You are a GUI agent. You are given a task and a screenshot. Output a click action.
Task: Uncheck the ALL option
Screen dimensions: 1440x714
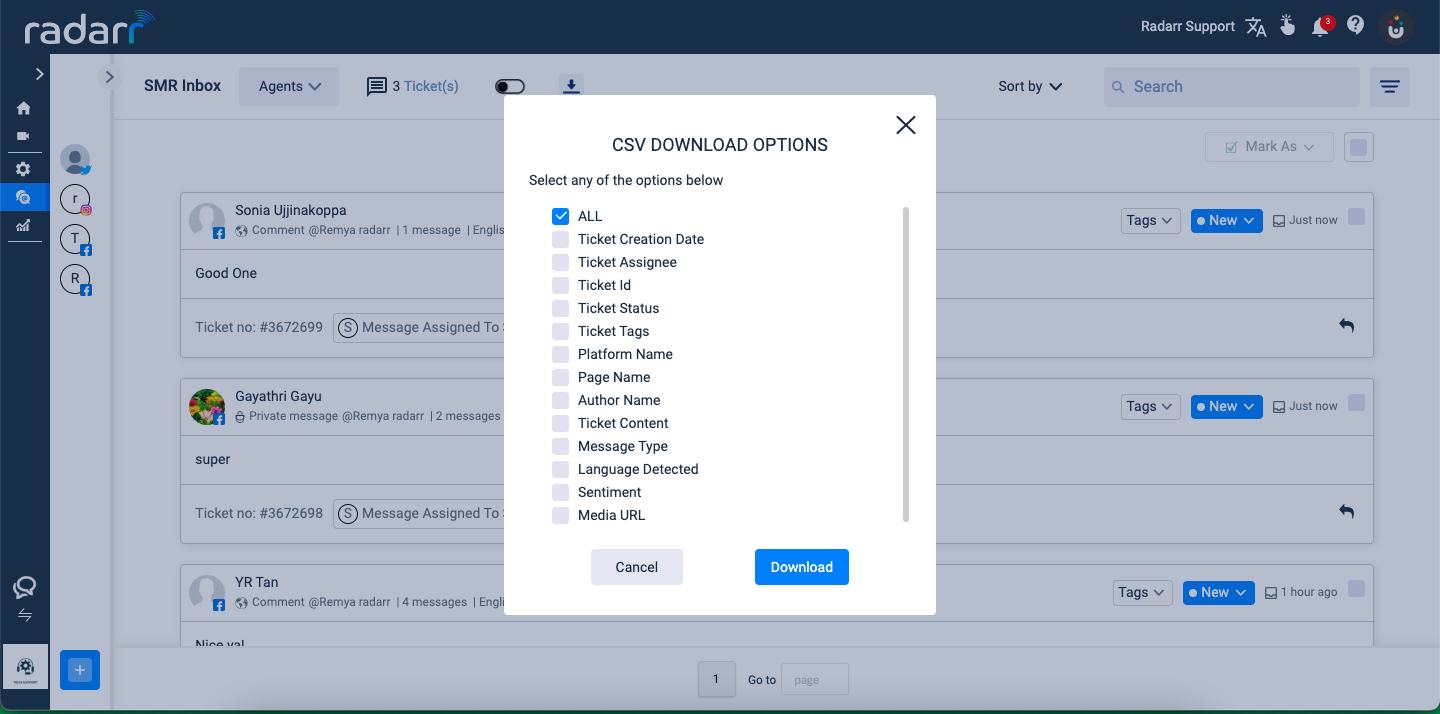coord(561,216)
